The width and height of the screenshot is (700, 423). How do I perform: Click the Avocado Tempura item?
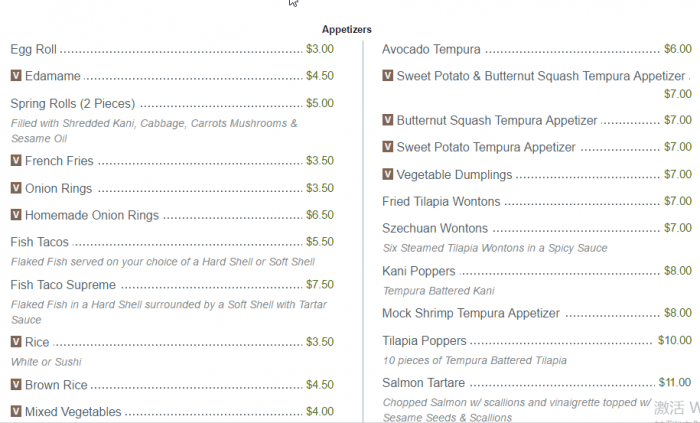pyautogui.click(x=431, y=49)
